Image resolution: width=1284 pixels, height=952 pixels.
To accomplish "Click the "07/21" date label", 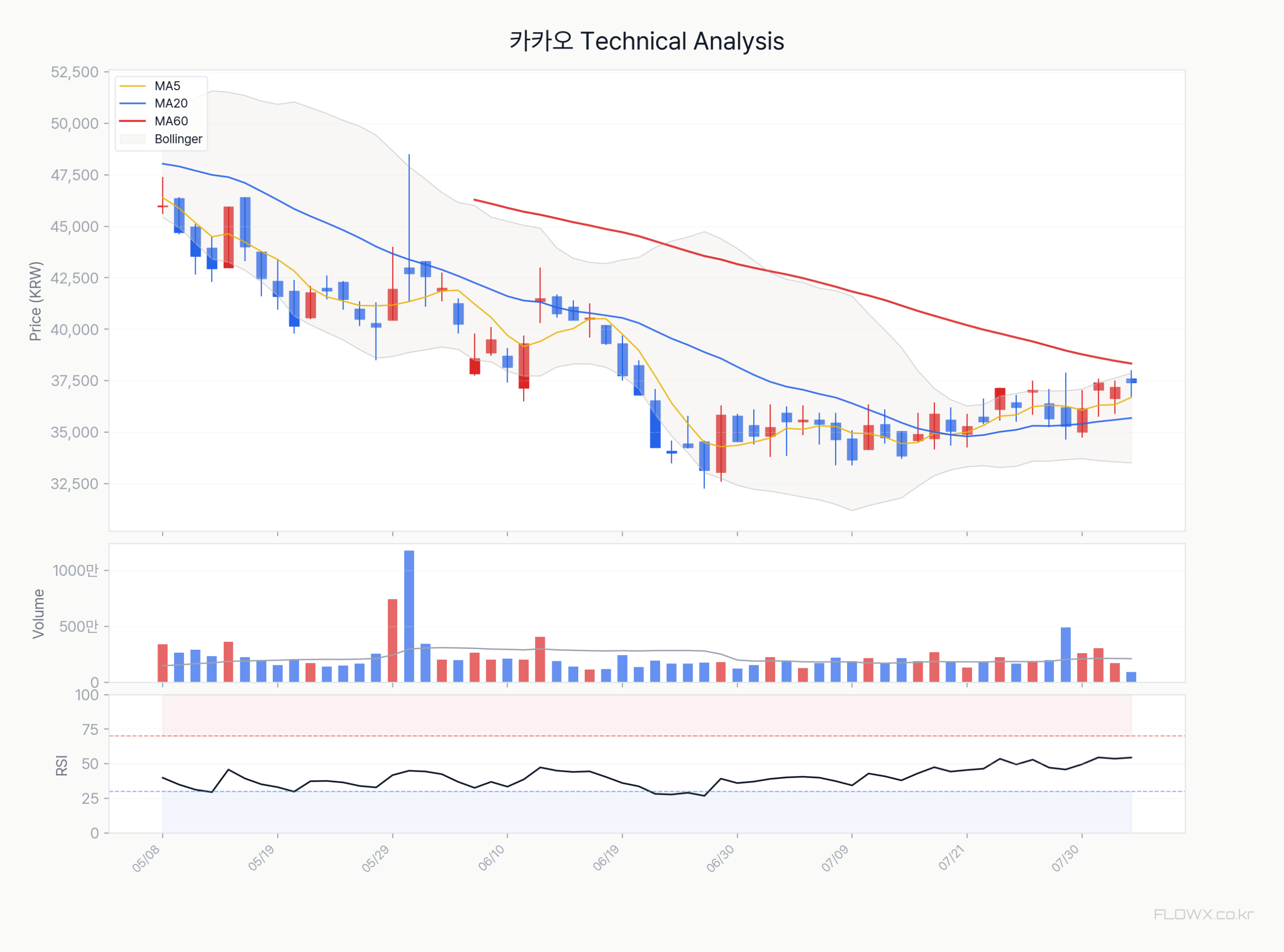I will [x=952, y=858].
